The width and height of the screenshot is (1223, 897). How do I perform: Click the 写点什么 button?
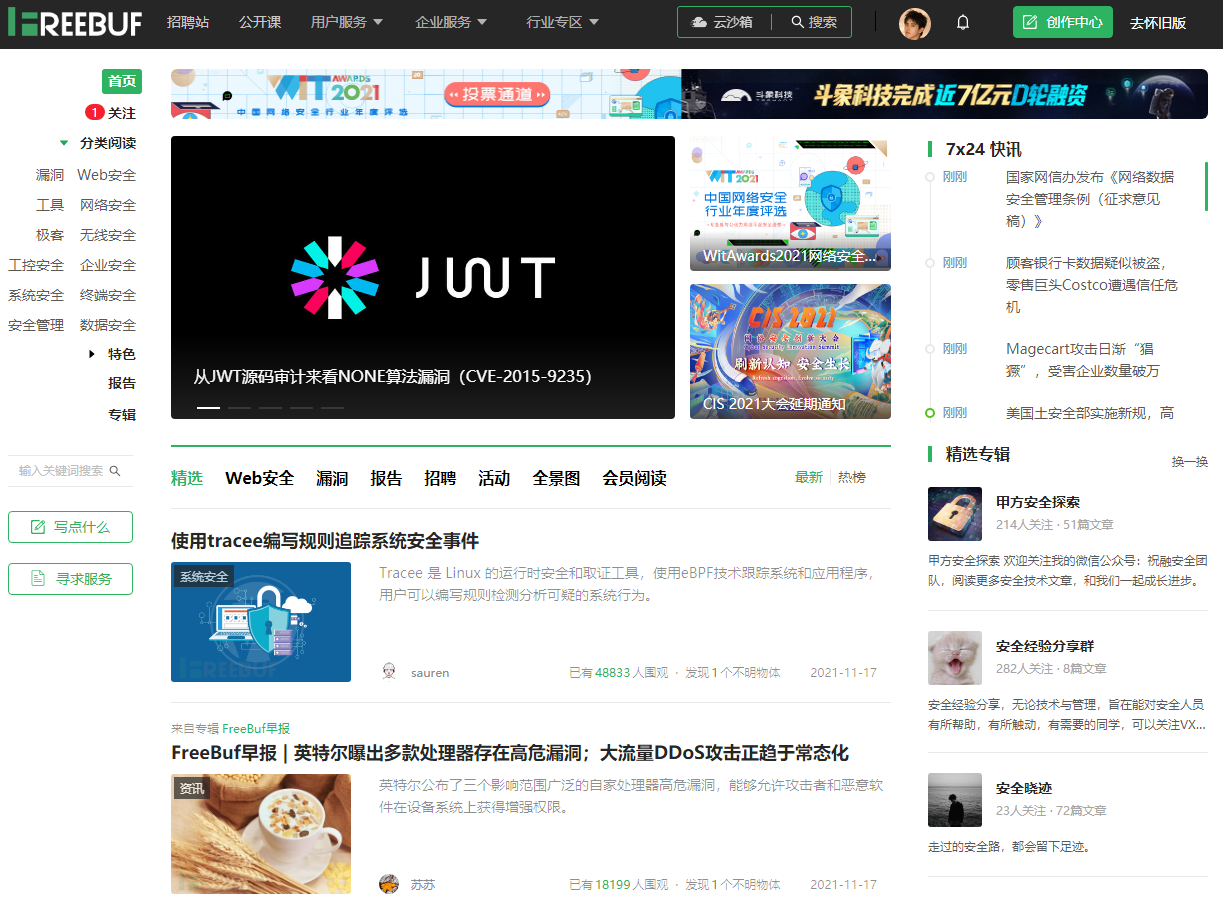tap(70, 527)
